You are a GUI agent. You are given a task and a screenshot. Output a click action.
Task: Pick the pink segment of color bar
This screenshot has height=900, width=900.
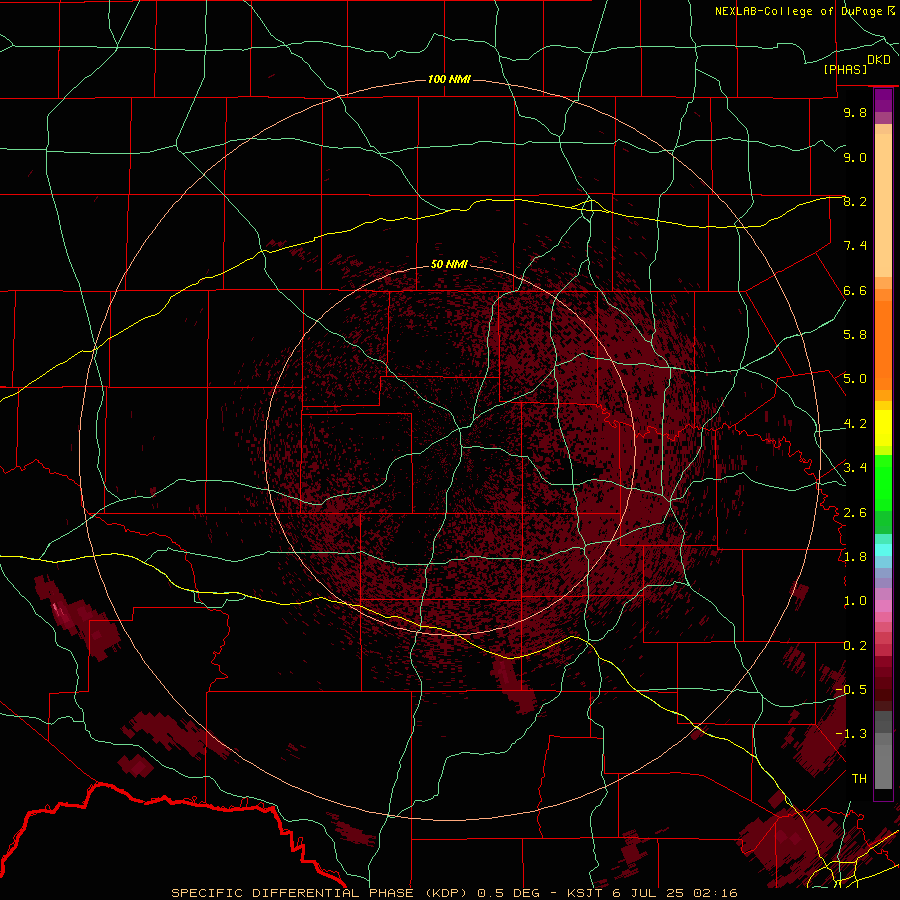click(x=883, y=606)
